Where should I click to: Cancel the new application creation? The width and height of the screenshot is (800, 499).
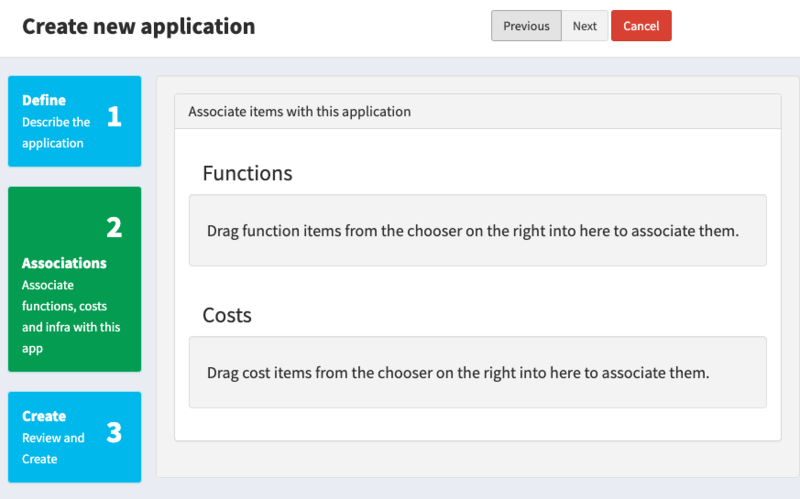click(641, 26)
